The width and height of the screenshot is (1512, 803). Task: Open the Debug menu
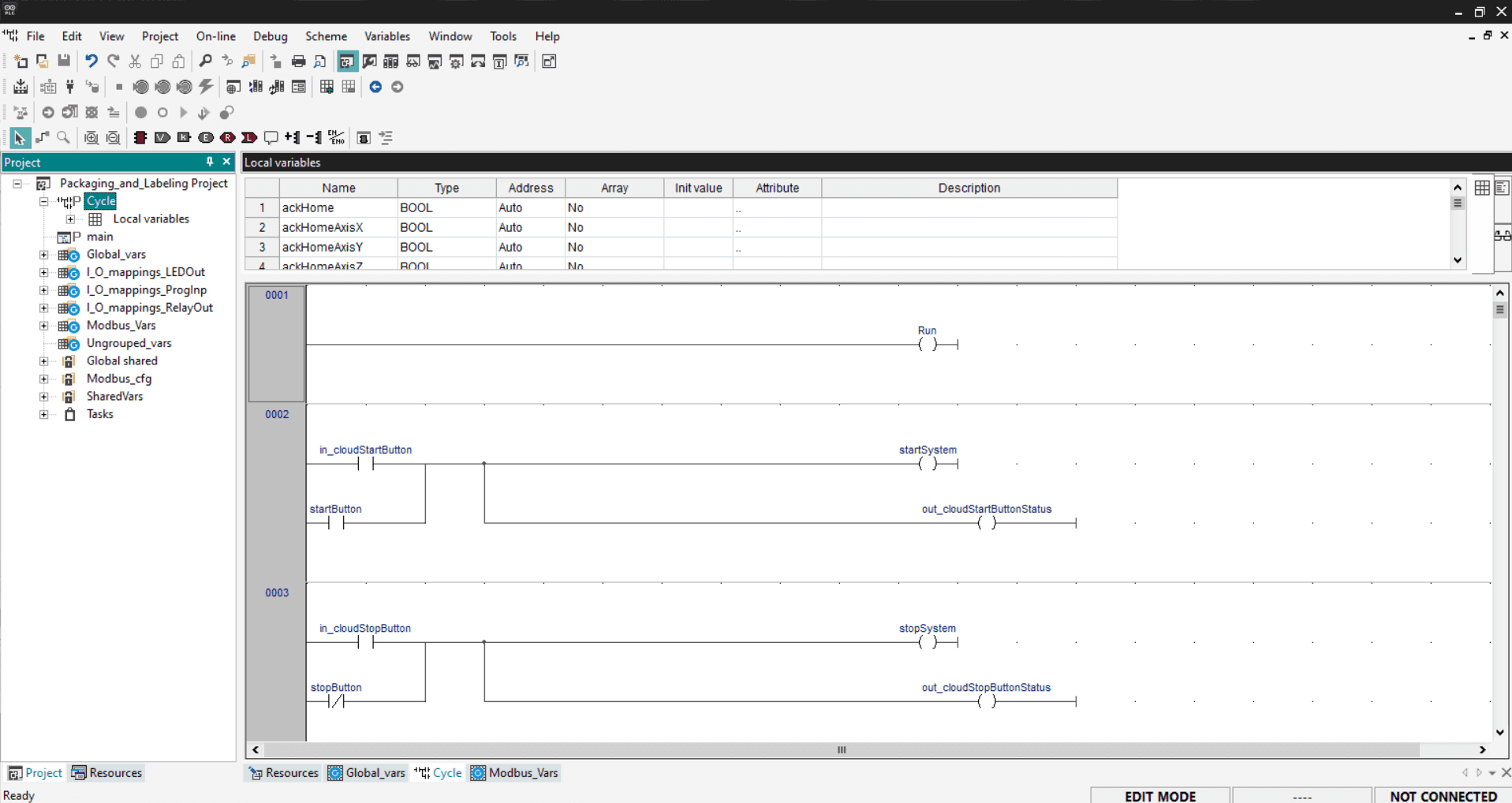point(270,35)
